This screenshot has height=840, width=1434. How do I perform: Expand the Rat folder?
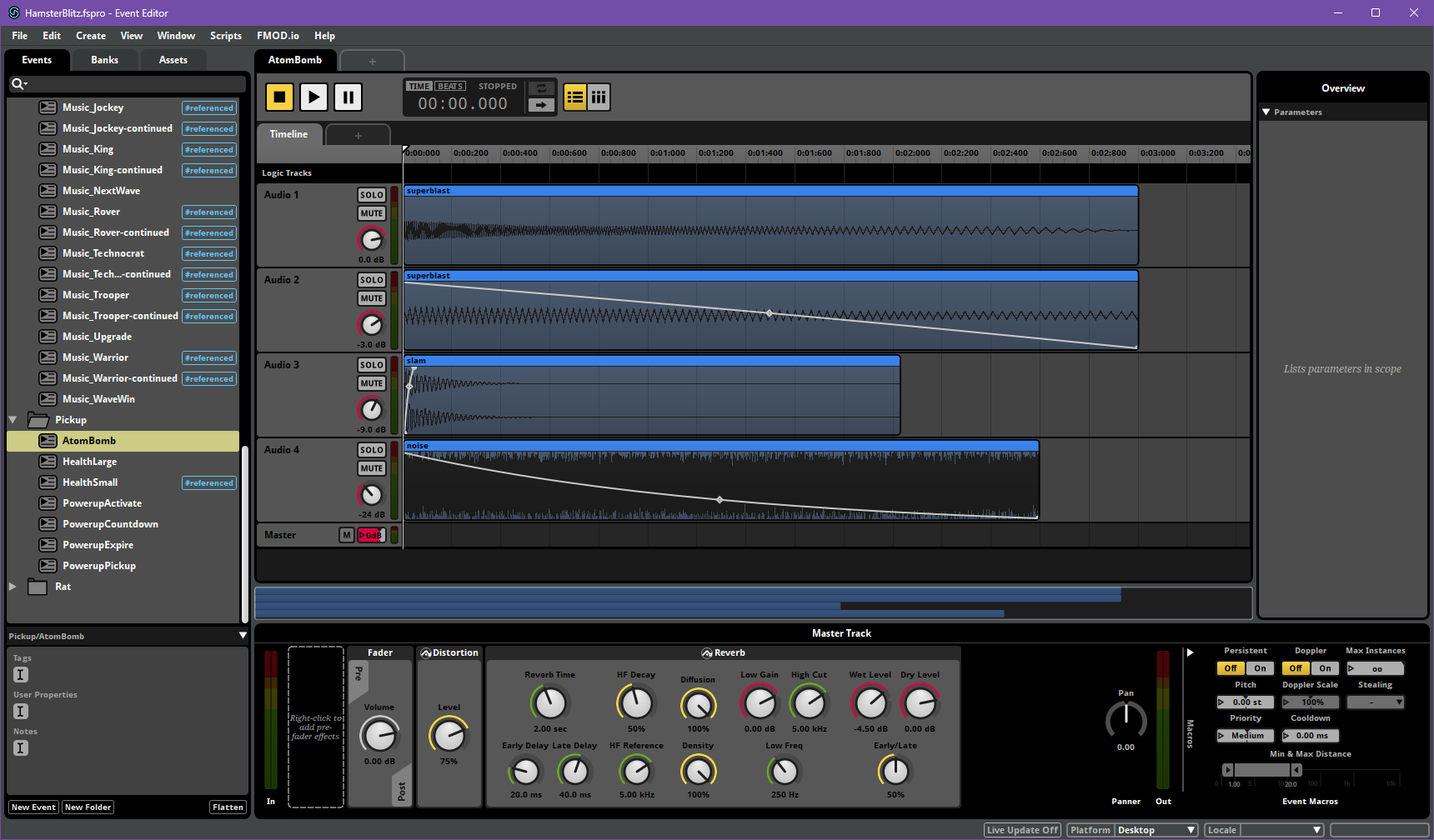(13, 587)
